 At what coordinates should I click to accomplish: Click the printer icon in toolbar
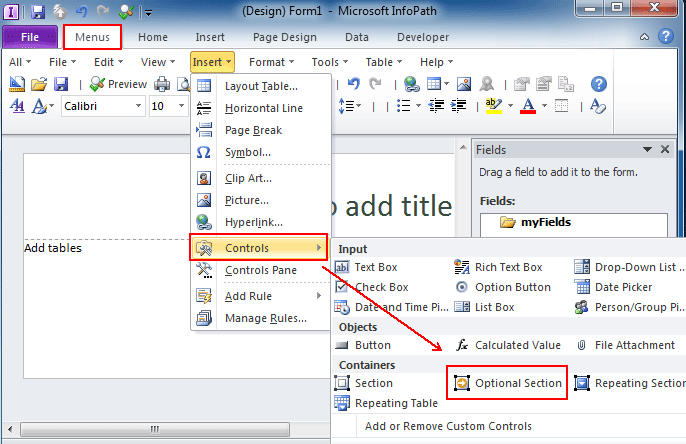click(x=162, y=84)
